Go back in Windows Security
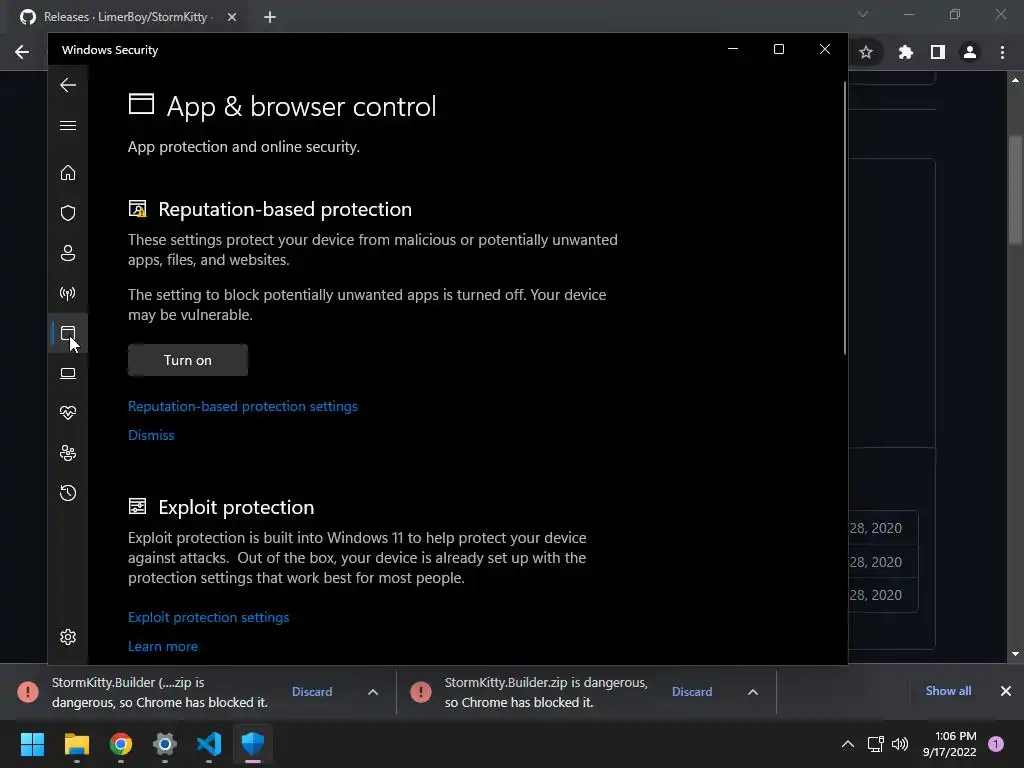The width and height of the screenshot is (1024, 768). point(68,85)
